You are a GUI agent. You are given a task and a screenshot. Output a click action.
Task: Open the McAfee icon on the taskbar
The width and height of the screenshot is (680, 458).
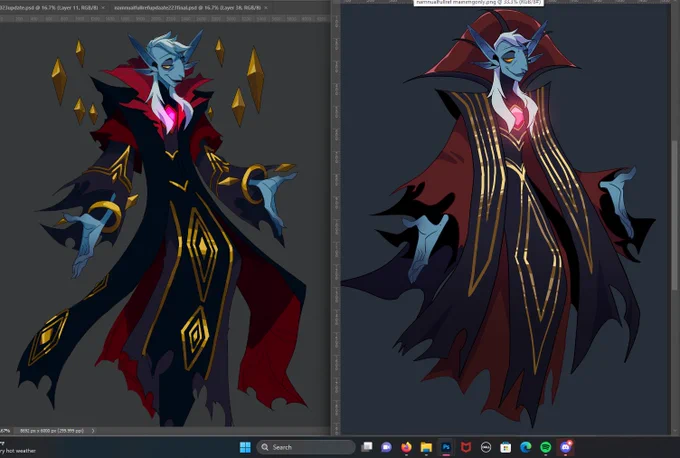point(466,447)
